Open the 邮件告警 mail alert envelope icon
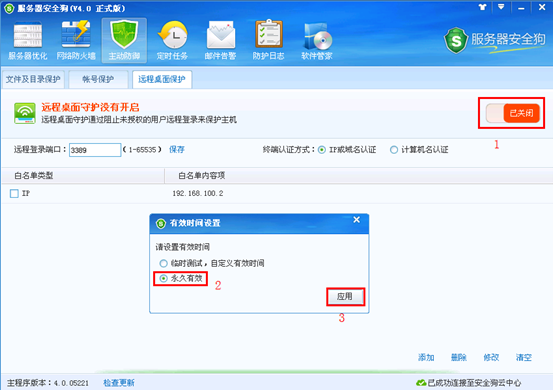Viewport: 553px width, 390px height. [220, 41]
